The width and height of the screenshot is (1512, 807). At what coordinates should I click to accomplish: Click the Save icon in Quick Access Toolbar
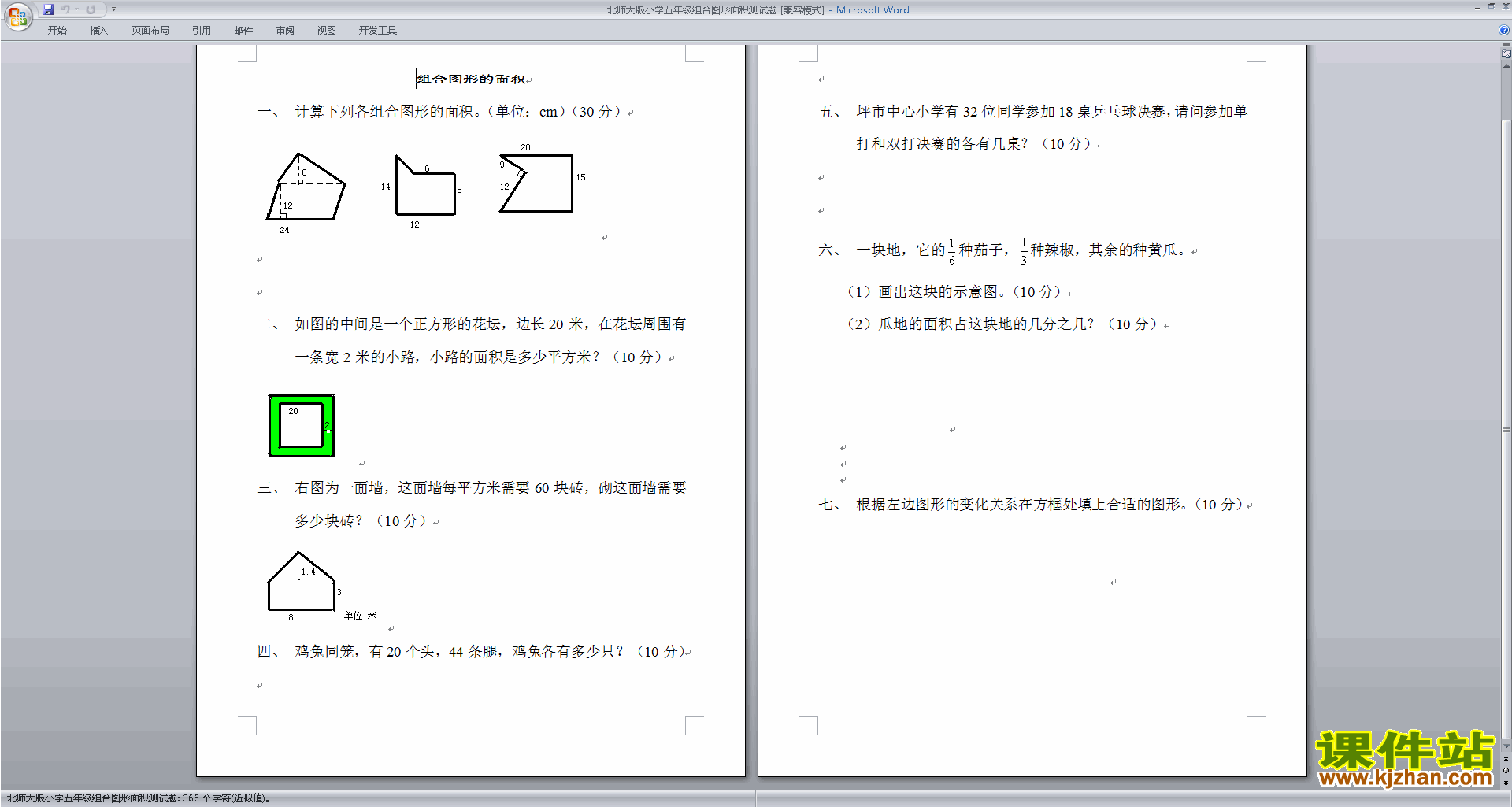point(48,9)
